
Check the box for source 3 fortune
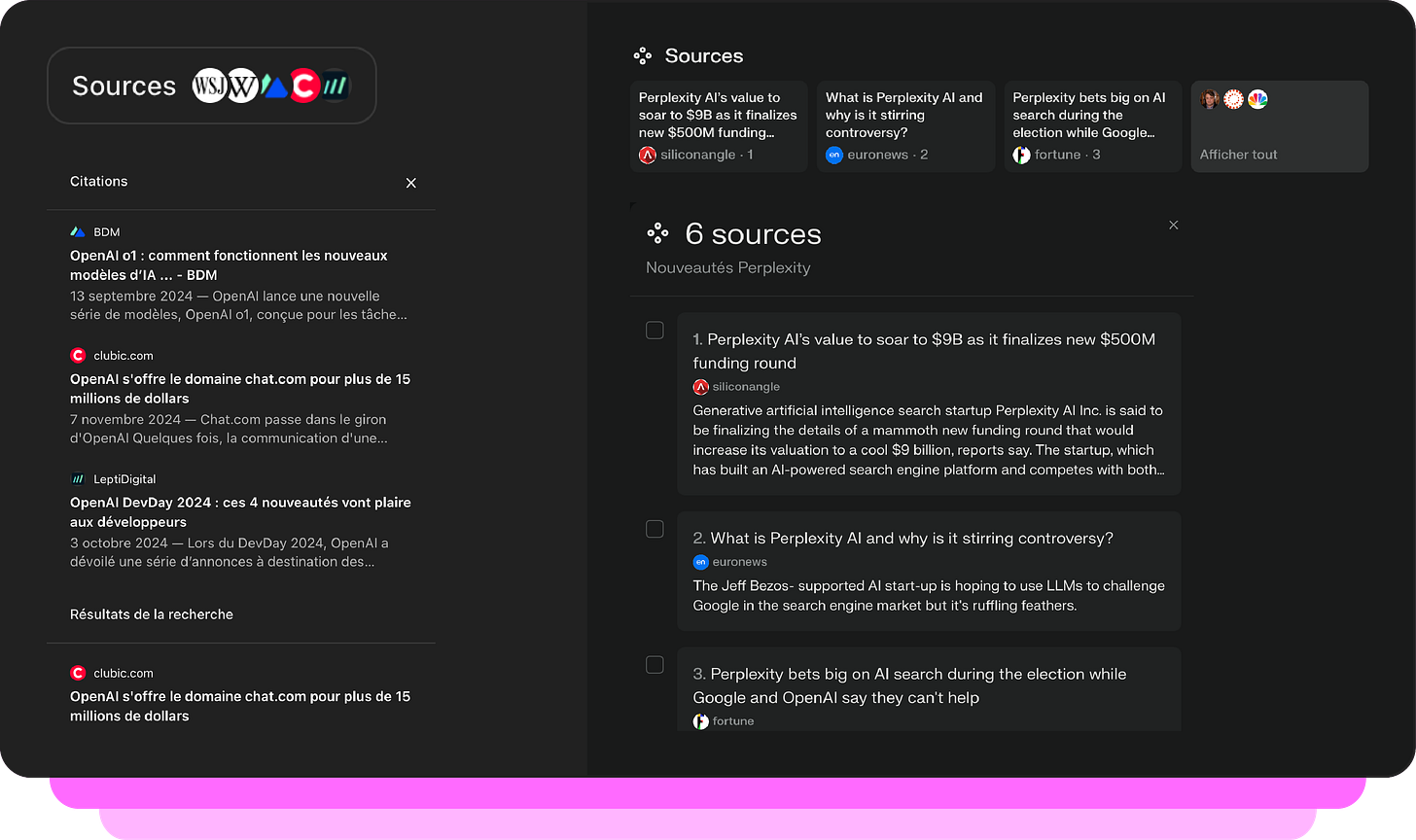[x=655, y=665]
